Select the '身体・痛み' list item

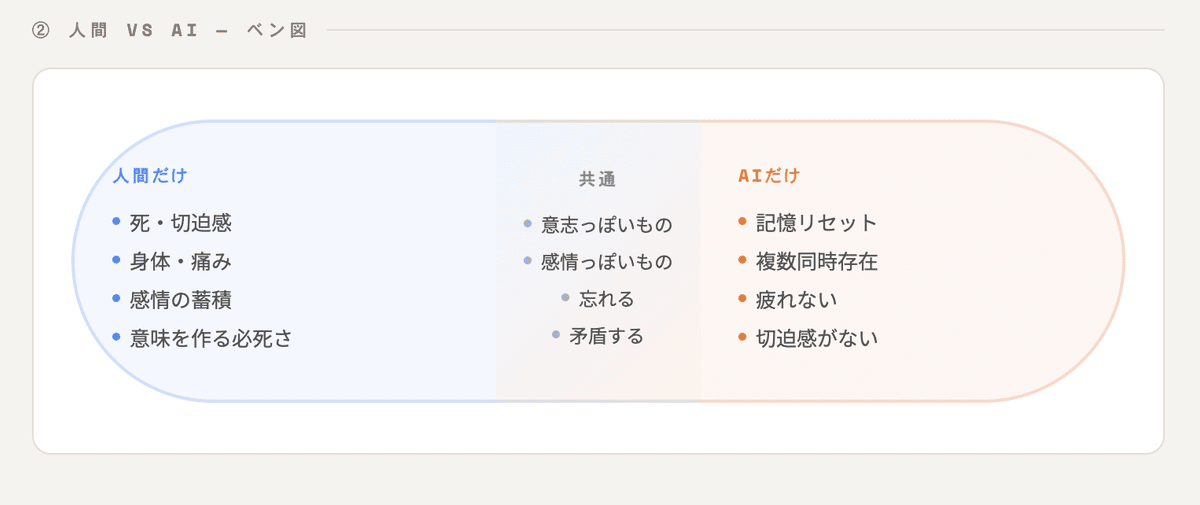pyautogui.click(x=180, y=261)
